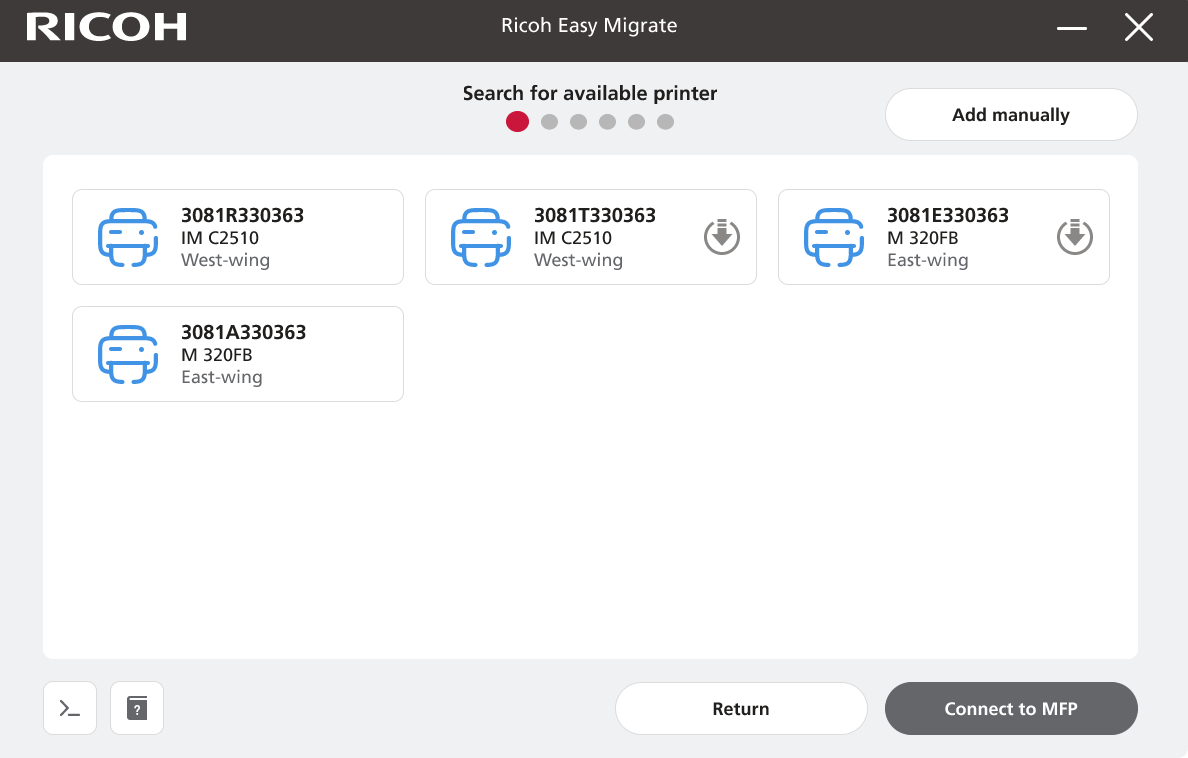Open the help manual book icon
This screenshot has height=758, width=1188.
[x=137, y=708]
